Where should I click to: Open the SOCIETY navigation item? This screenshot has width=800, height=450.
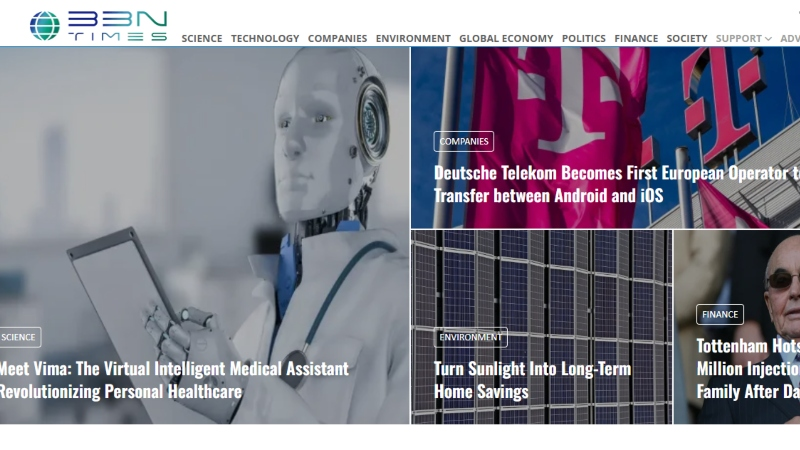[x=687, y=39]
